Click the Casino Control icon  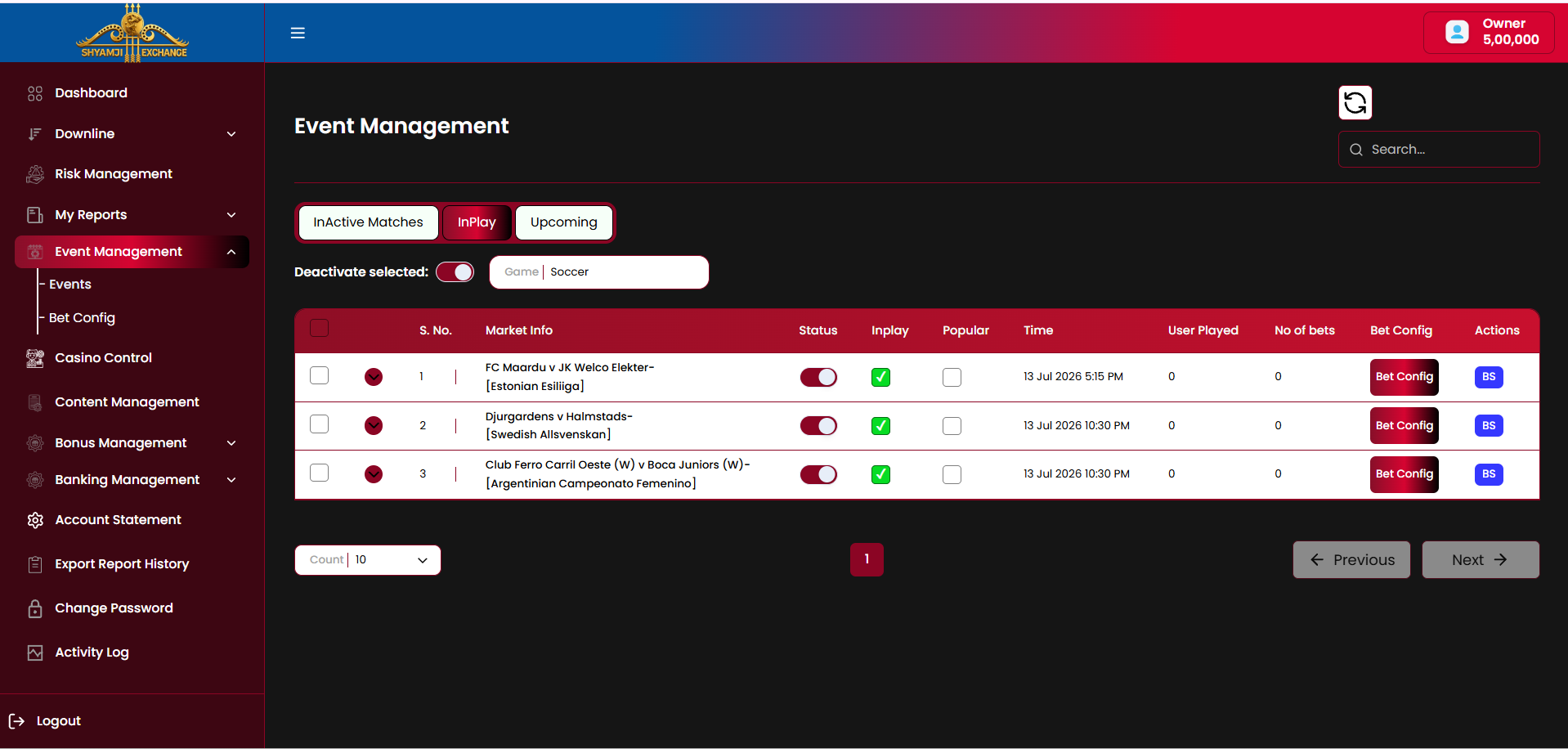[x=35, y=358]
